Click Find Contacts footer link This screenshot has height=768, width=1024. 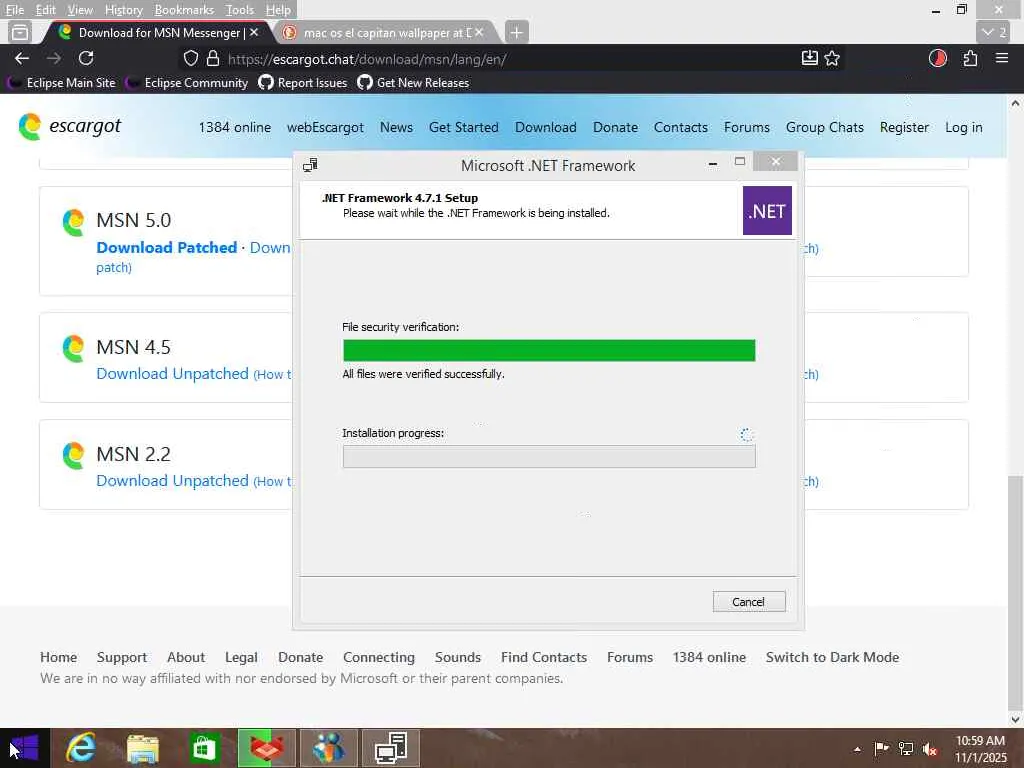click(x=544, y=657)
